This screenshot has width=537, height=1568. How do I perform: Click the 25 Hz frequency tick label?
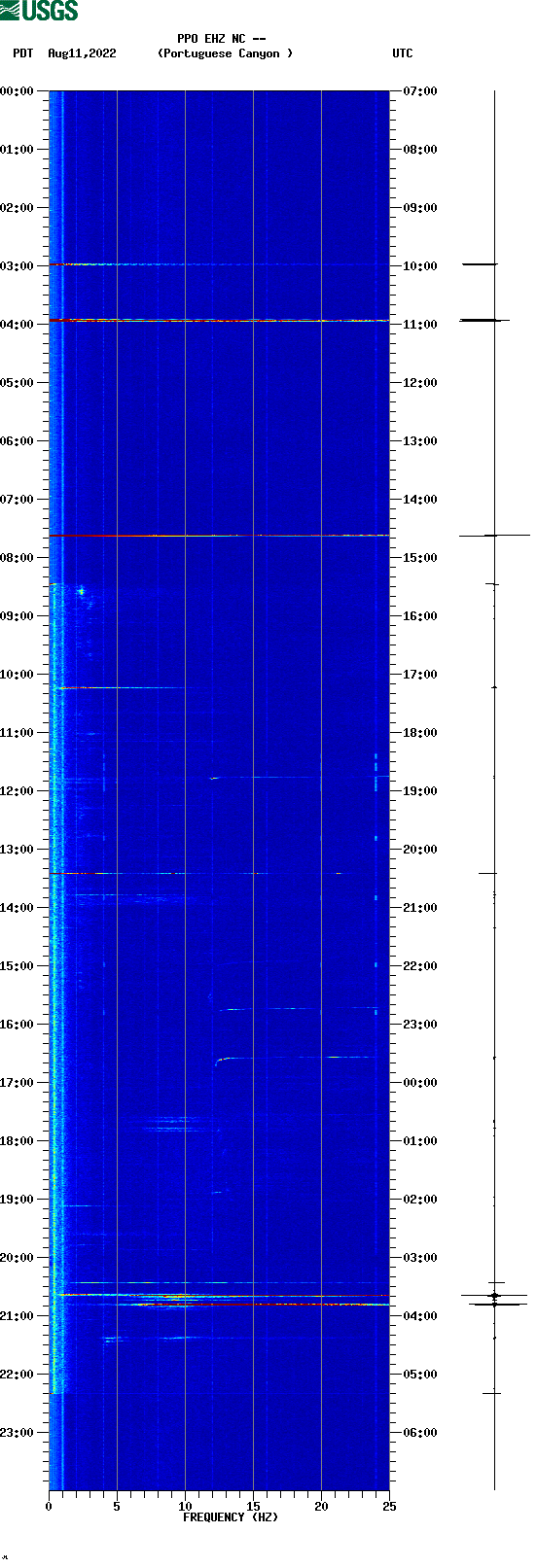click(x=389, y=1507)
